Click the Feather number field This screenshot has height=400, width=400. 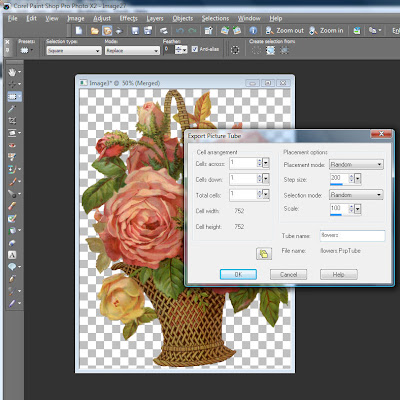[x=169, y=50]
